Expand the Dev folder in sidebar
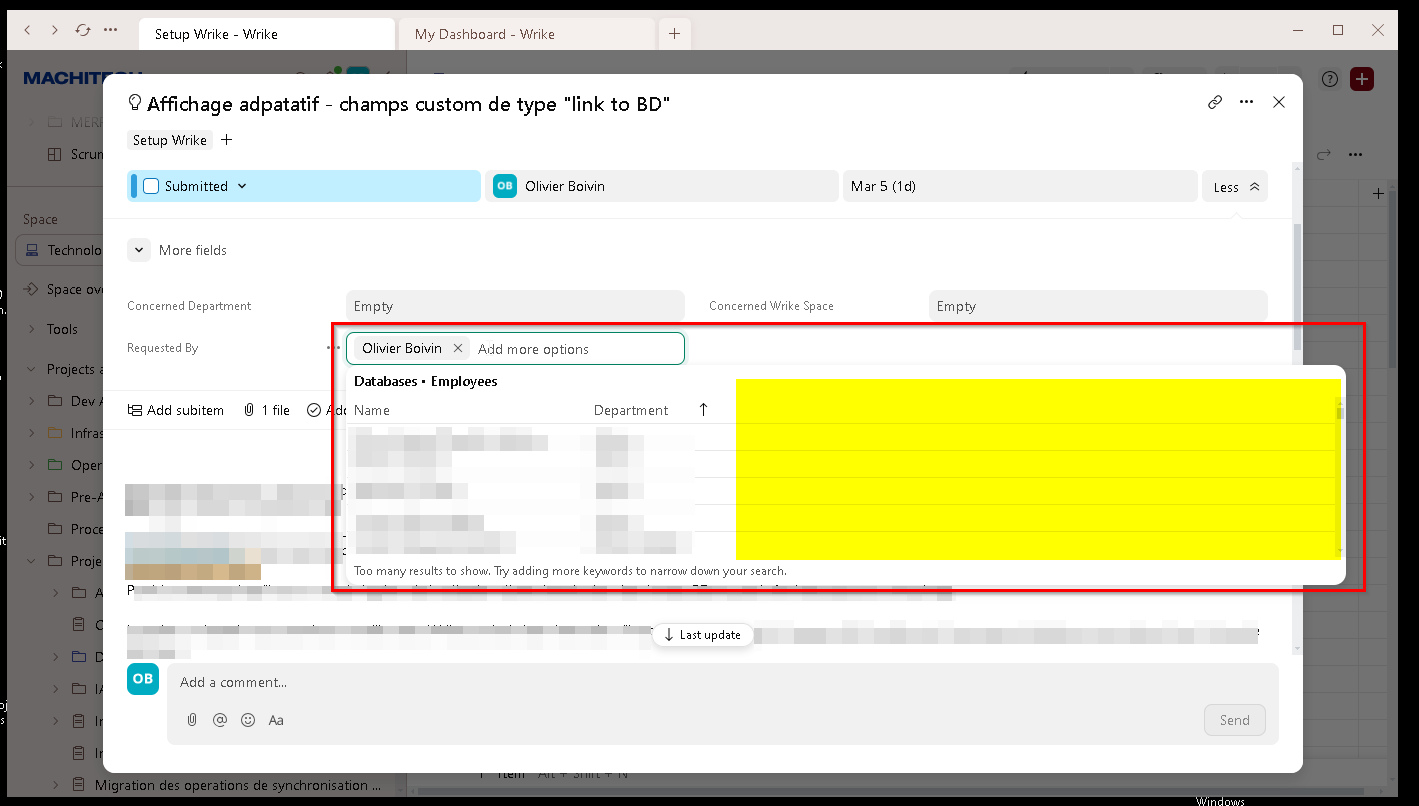 31,401
